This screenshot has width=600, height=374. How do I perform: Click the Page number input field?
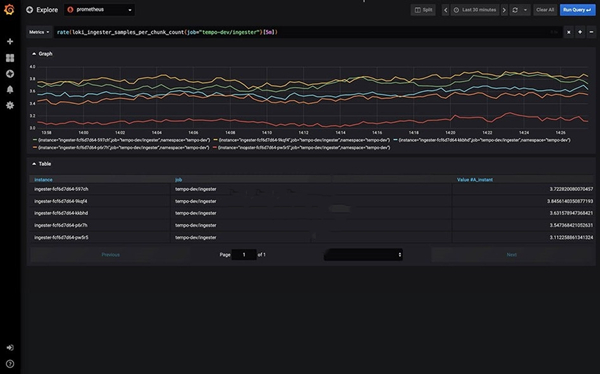[x=244, y=255]
